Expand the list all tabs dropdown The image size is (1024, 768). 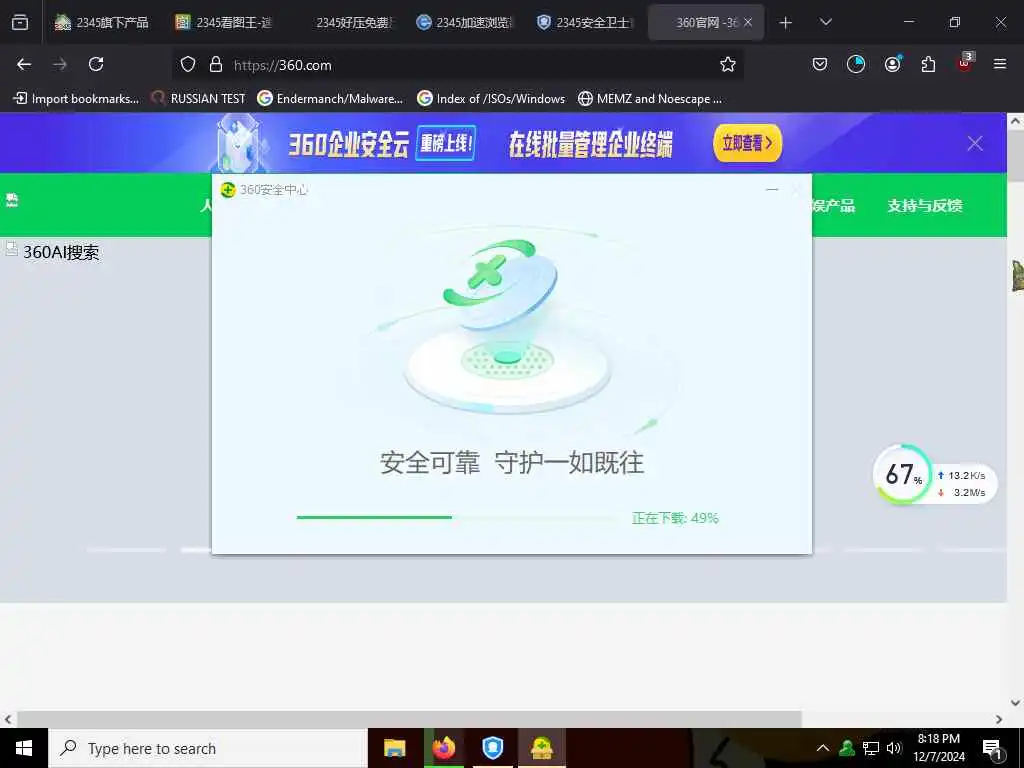click(825, 22)
